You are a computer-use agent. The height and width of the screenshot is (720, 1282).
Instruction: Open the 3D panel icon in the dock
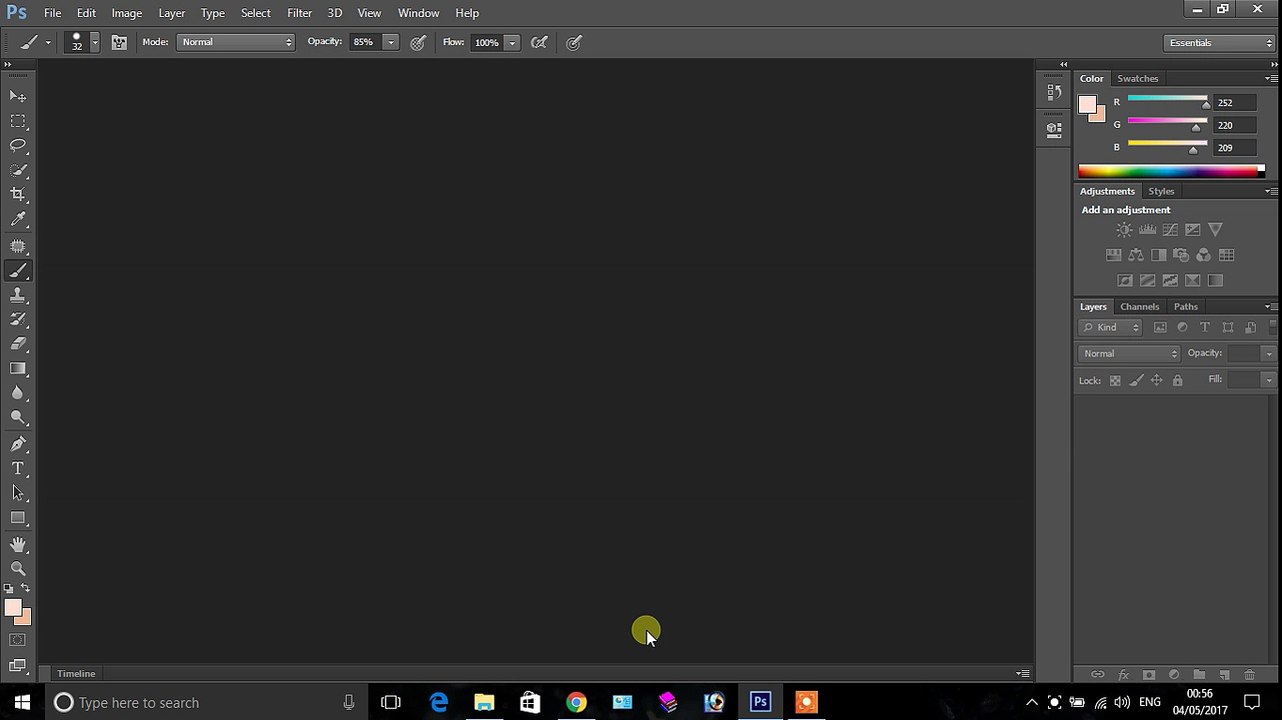click(x=1054, y=129)
